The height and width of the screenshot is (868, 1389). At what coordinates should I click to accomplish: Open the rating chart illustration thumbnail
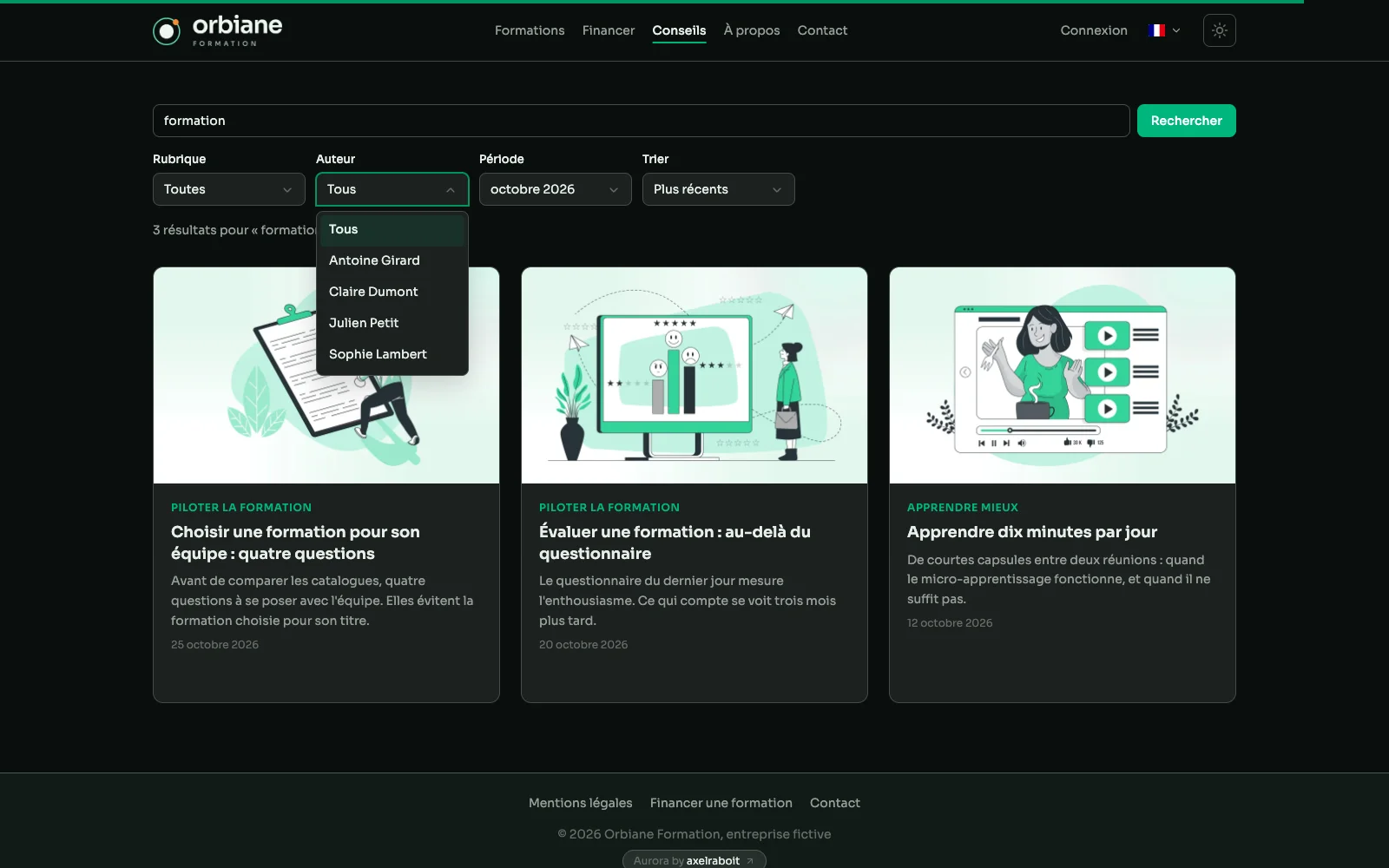[694, 375]
